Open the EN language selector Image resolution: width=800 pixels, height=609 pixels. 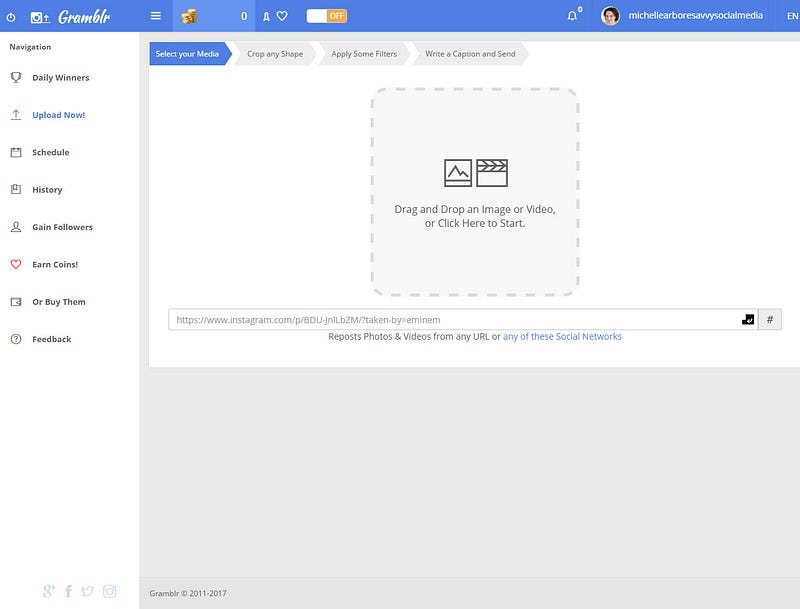tap(792, 16)
